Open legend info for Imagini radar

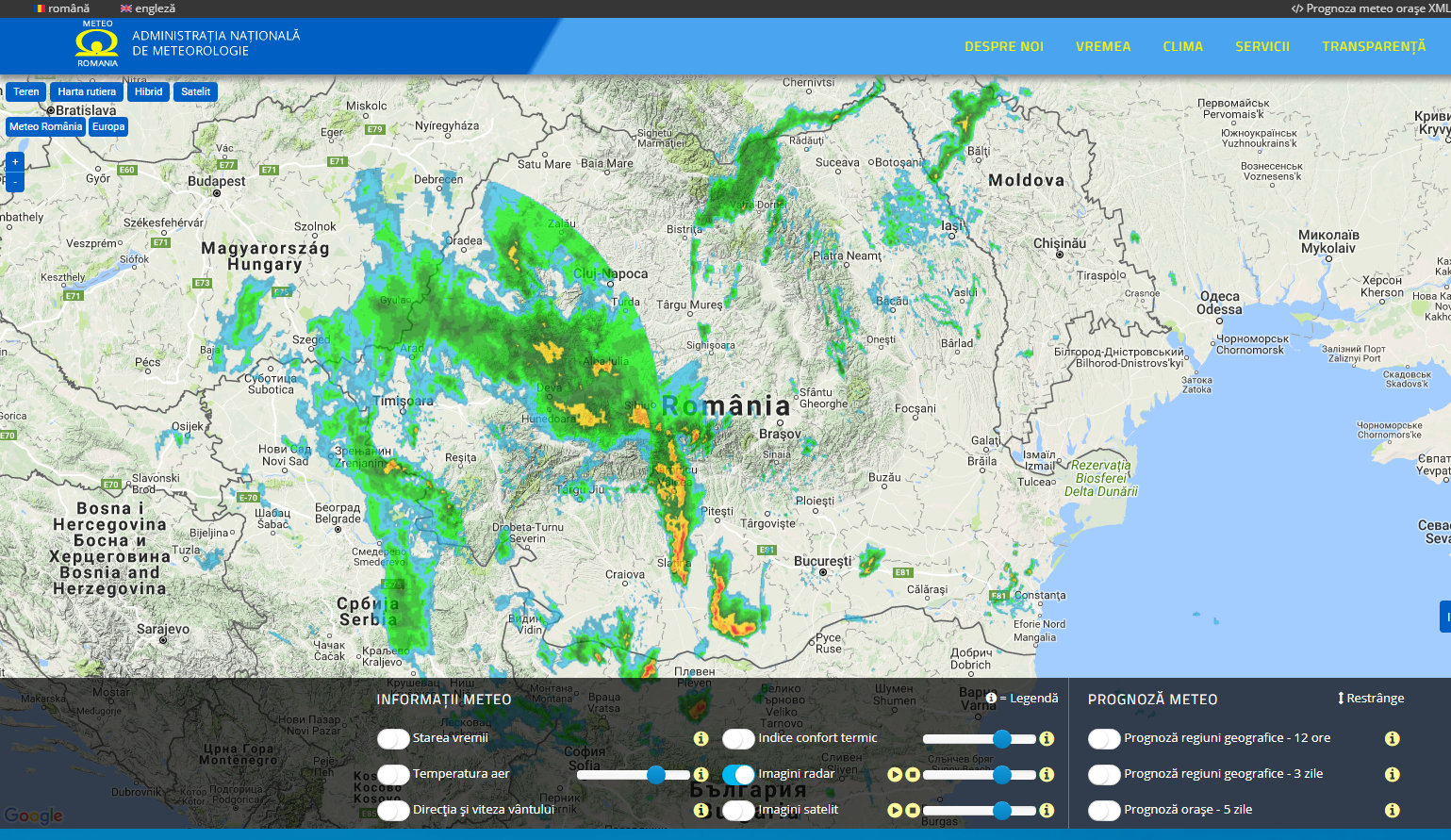pyautogui.click(x=1047, y=774)
